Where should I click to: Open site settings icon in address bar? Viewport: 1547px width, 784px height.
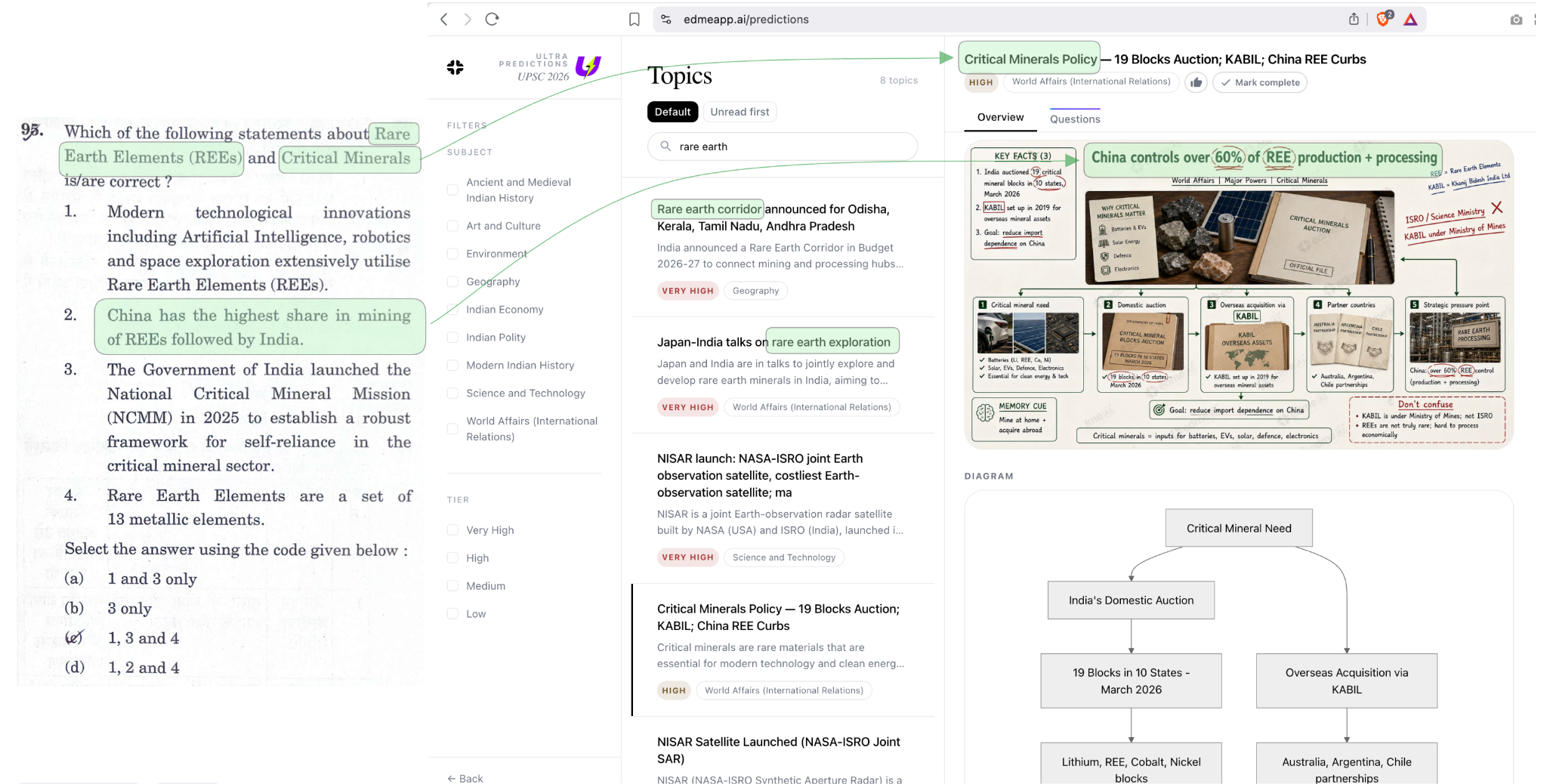666,20
